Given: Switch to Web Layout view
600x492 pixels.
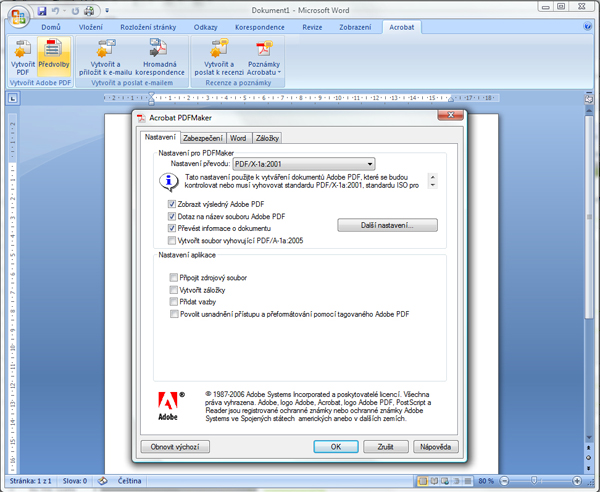Looking at the screenshot, I should click(445, 481).
